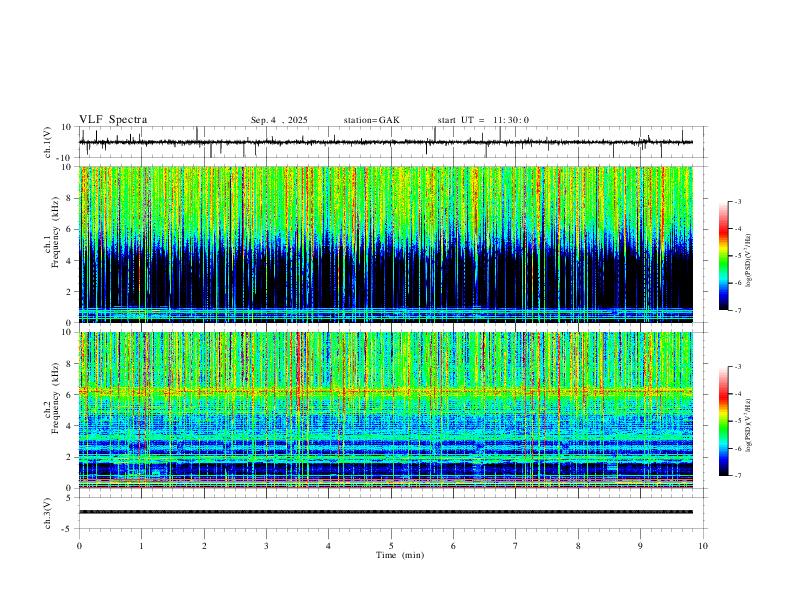792x612 pixels.
Task: Click the '1' tick on the time axis
Action: tap(141, 546)
